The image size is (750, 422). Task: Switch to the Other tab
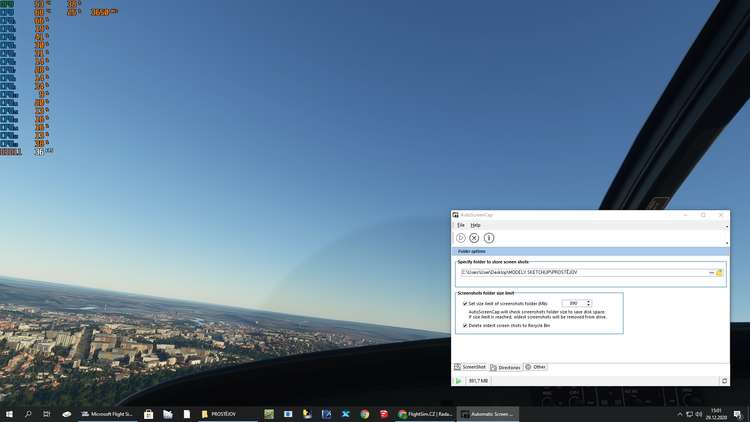(536, 367)
